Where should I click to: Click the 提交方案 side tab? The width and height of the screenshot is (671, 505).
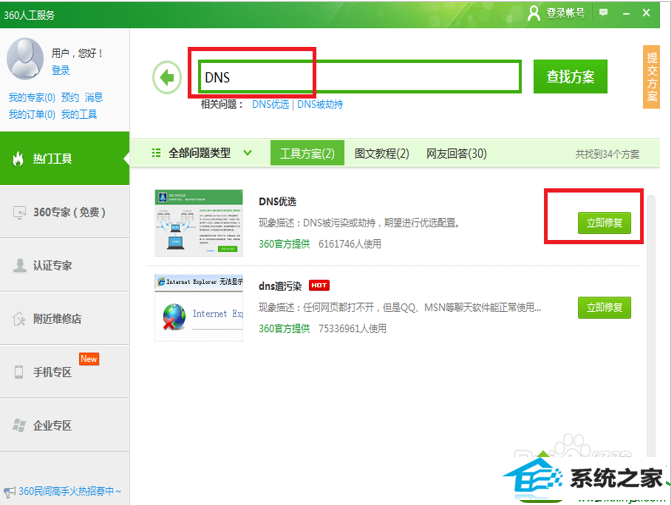pyautogui.click(x=651, y=77)
